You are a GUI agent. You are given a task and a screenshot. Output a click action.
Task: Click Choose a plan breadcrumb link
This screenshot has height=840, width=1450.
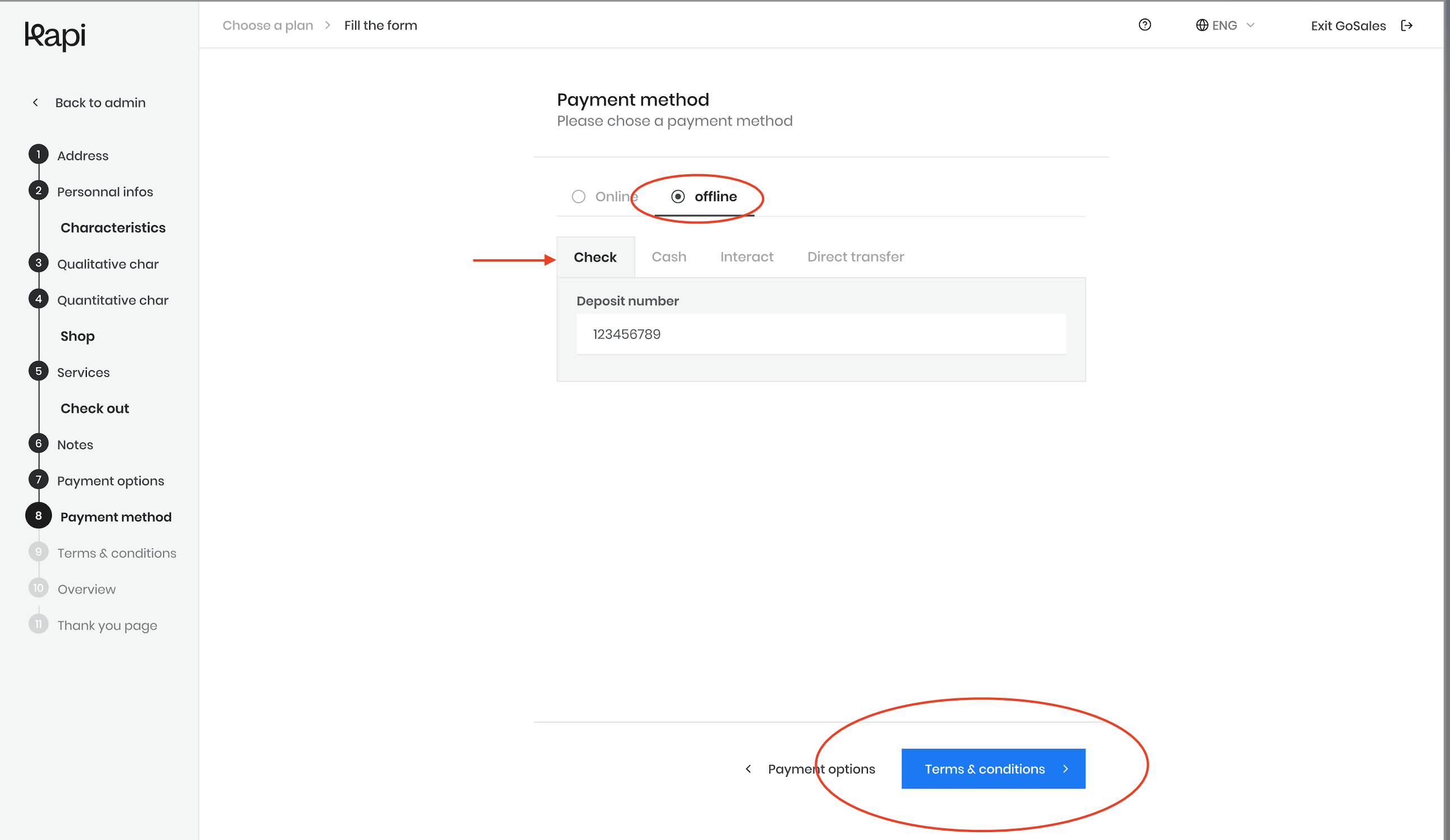268,25
